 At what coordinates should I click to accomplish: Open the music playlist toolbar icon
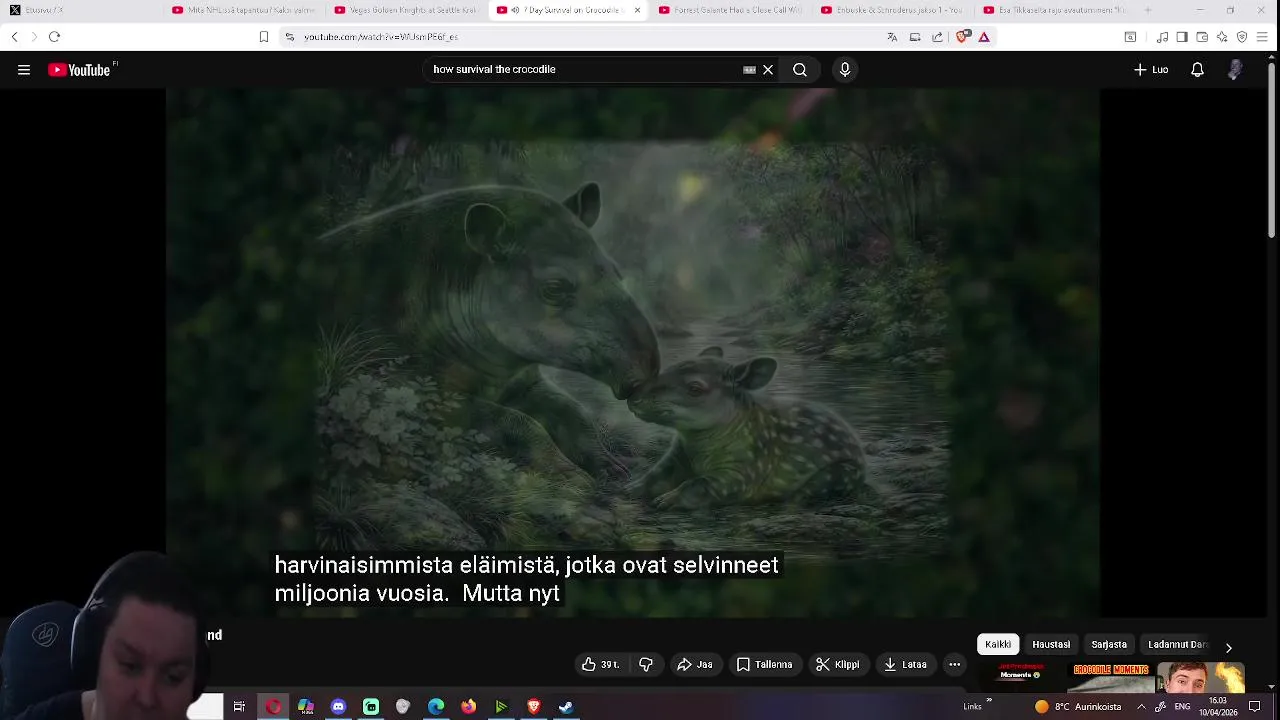point(1162,37)
